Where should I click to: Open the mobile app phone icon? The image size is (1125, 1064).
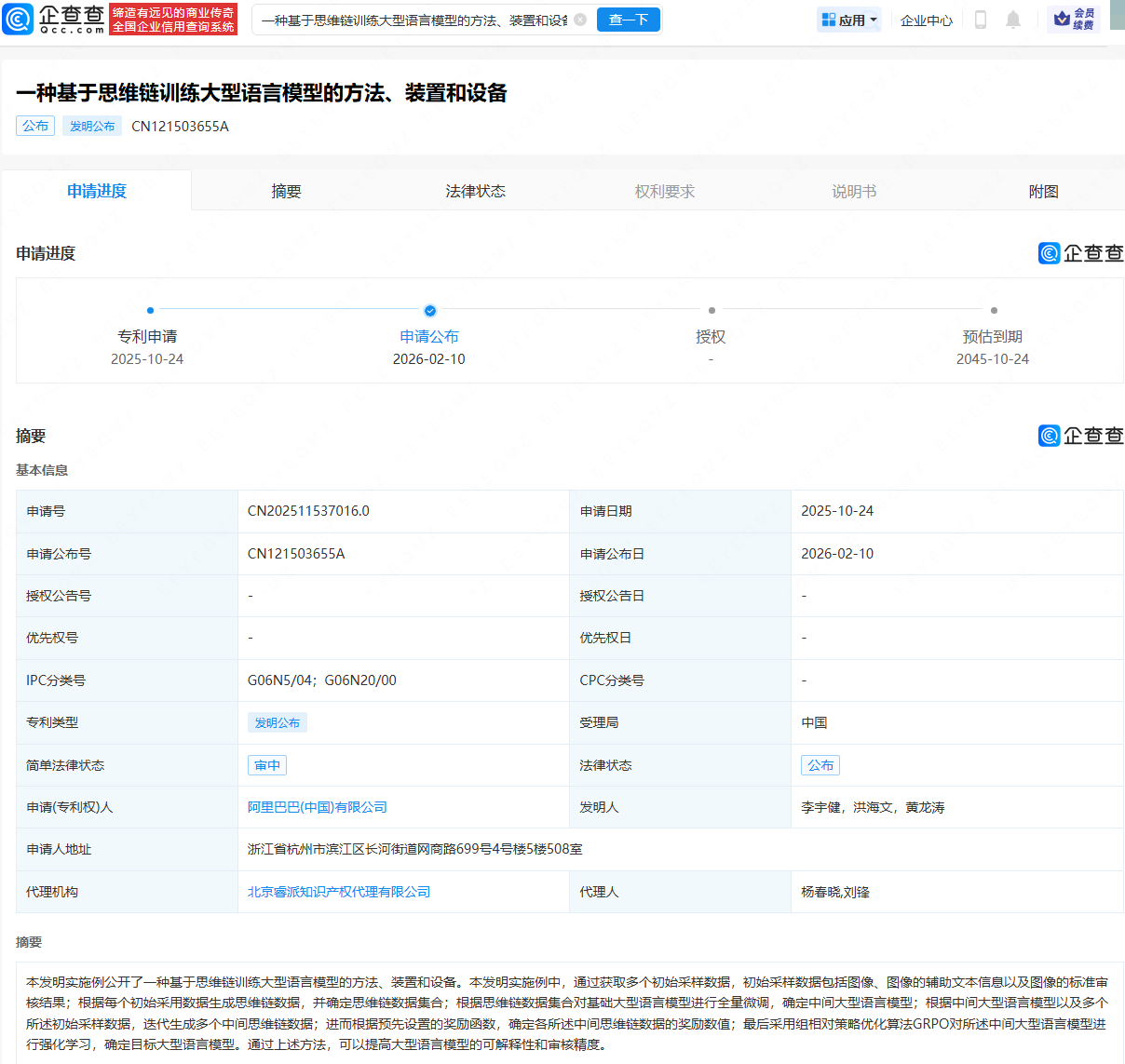980,20
